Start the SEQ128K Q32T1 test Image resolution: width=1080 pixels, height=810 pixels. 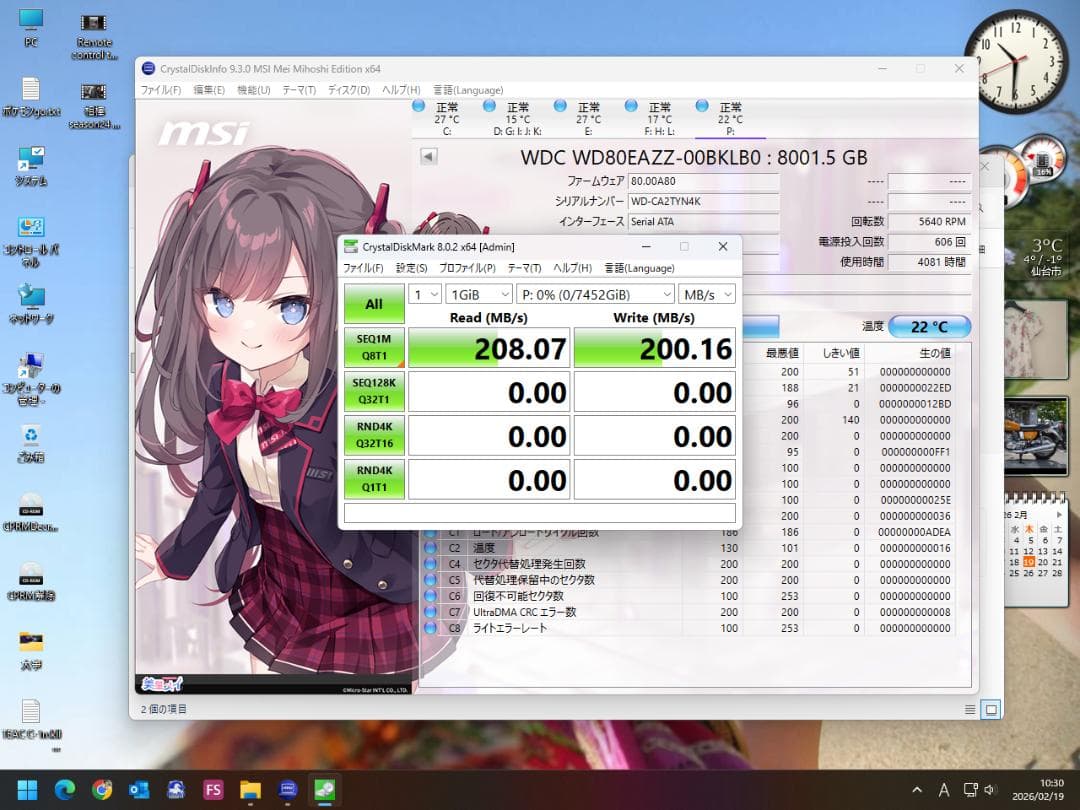tap(374, 391)
